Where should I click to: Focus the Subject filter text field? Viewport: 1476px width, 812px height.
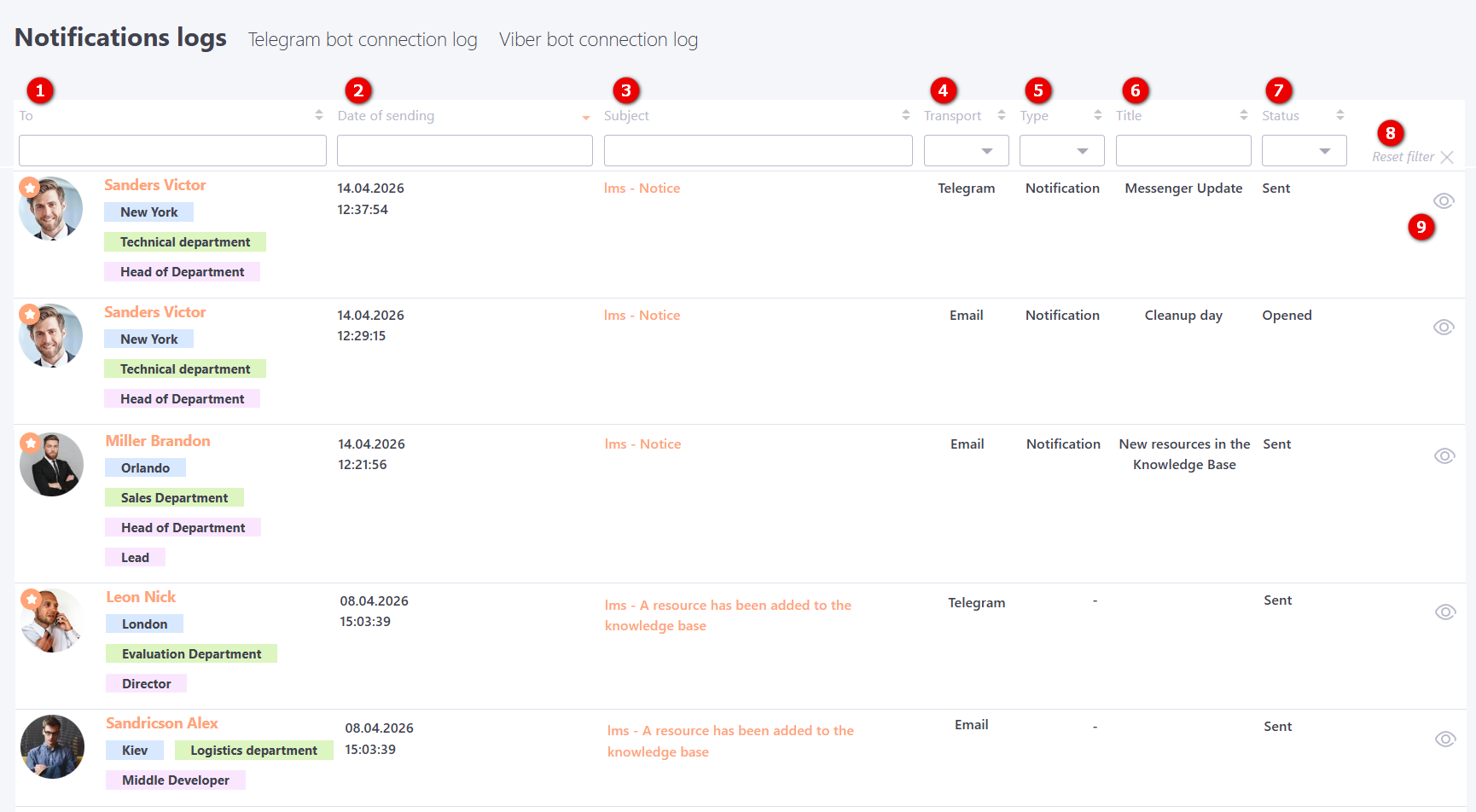click(758, 151)
